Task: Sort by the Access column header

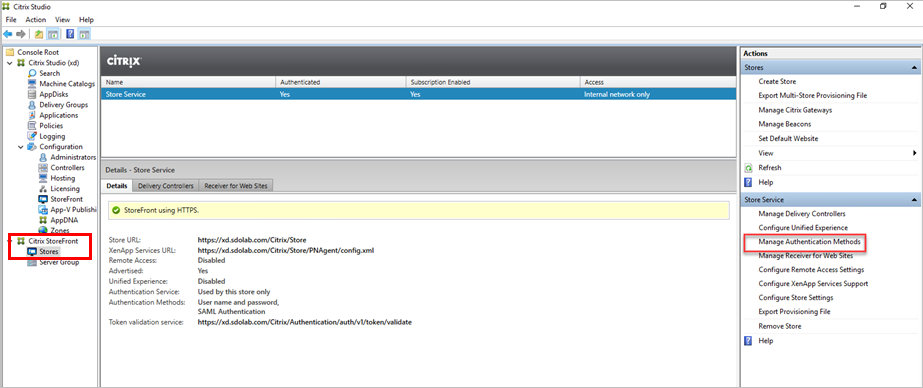Action: pos(658,82)
